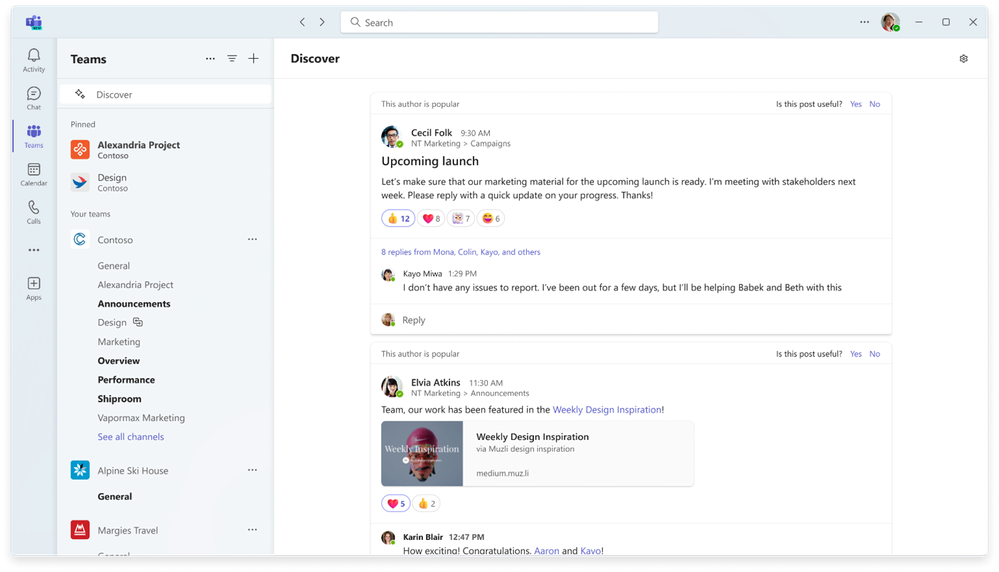Click Karin Blair's name in reply

coord(423,537)
